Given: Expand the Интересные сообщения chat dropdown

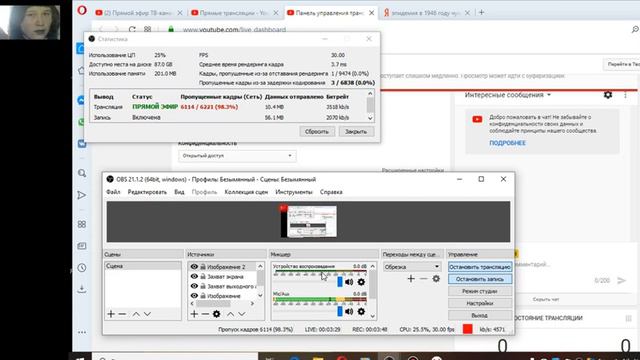Looking at the screenshot, I should (549, 95).
